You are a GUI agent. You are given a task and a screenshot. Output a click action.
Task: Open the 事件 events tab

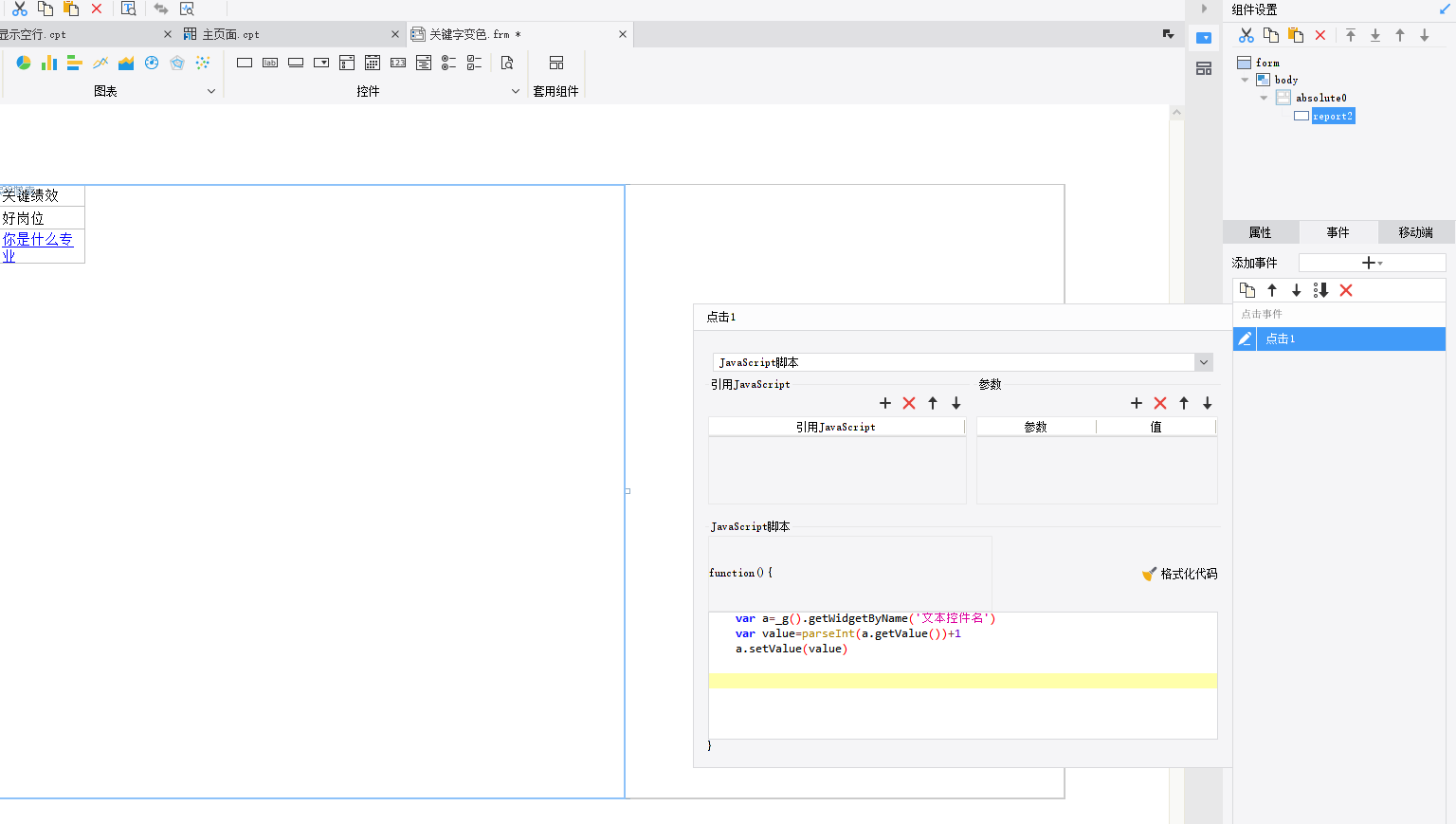tap(1338, 232)
